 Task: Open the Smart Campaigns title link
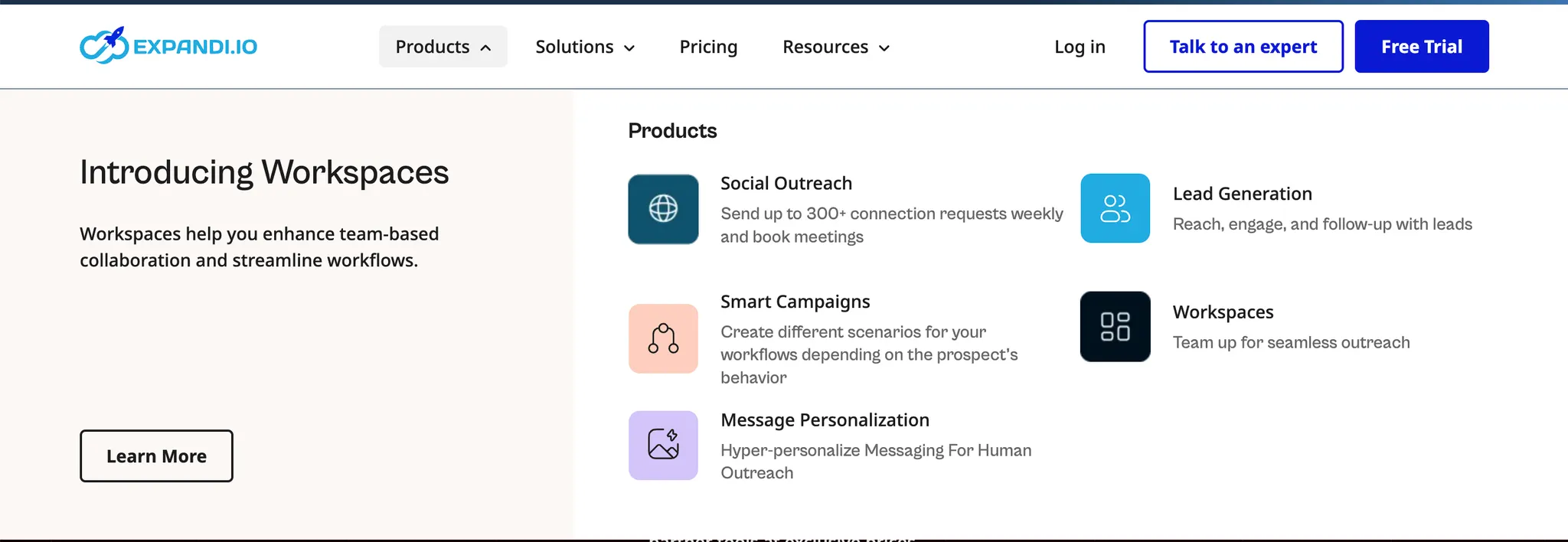[795, 302]
